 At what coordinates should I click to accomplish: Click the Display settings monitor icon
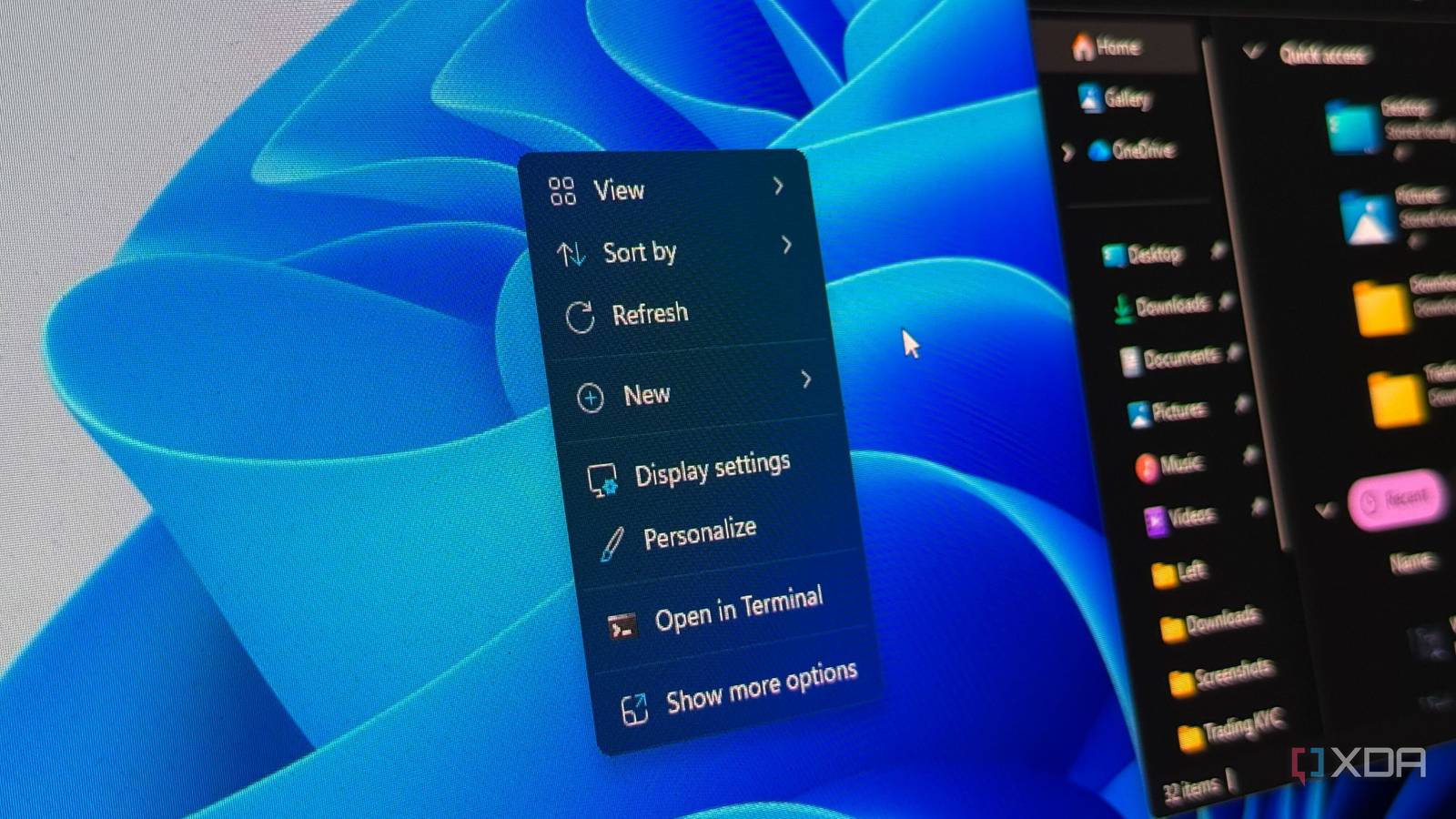[602, 480]
